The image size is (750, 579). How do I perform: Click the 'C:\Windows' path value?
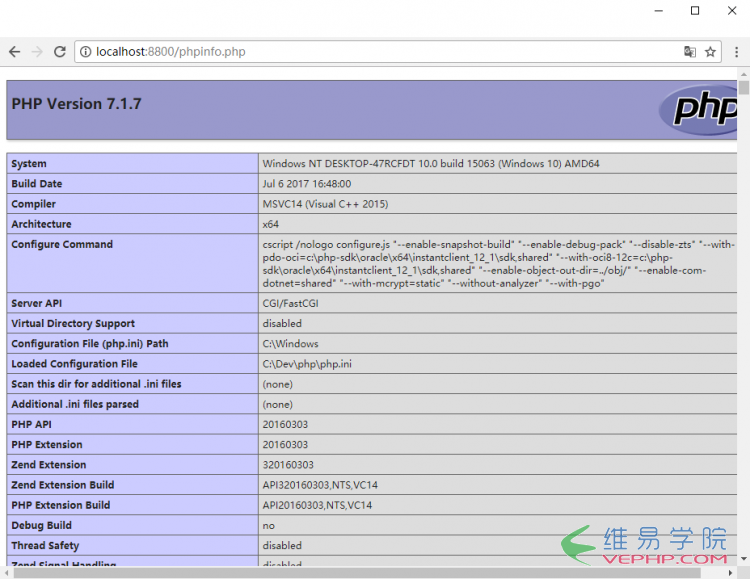[x=290, y=344]
